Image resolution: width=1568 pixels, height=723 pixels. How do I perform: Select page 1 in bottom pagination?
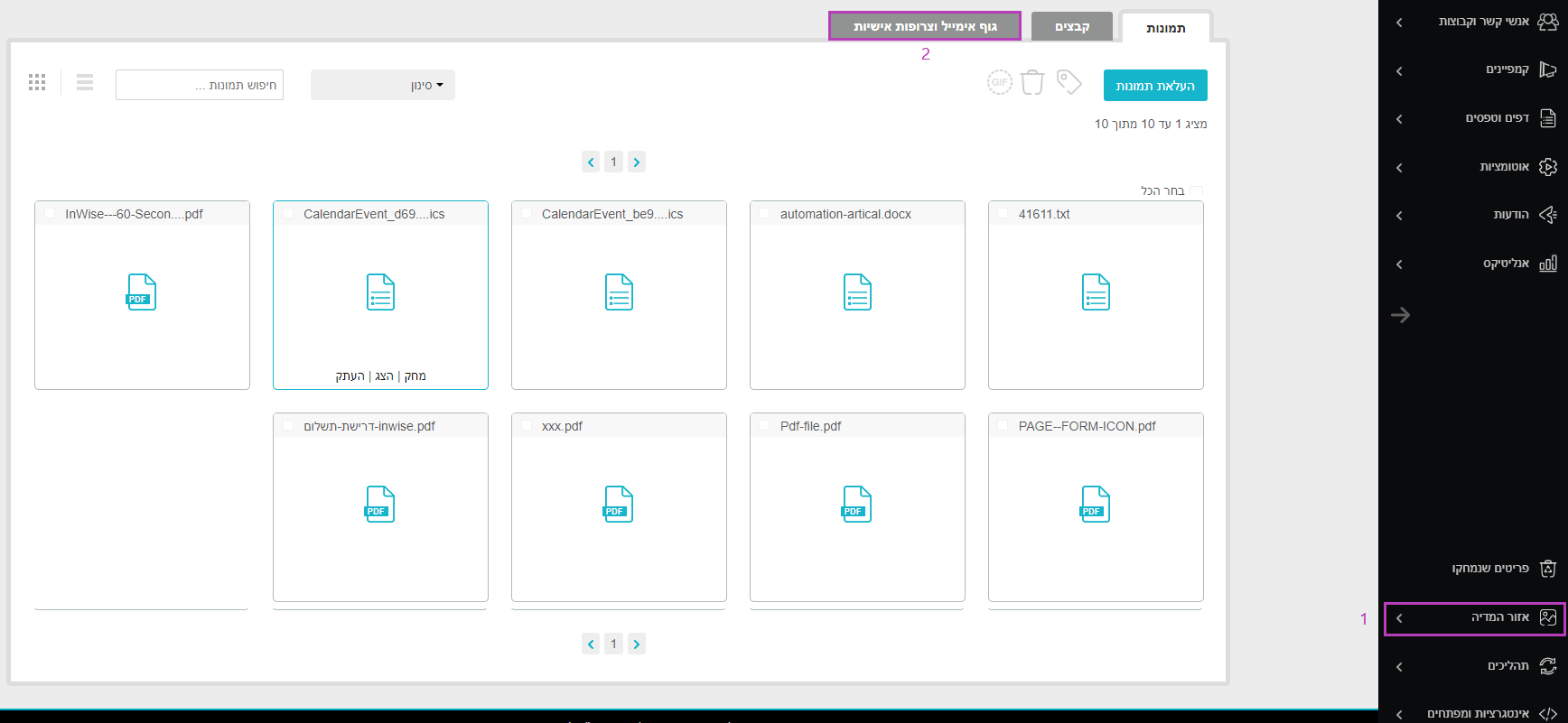point(613,644)
